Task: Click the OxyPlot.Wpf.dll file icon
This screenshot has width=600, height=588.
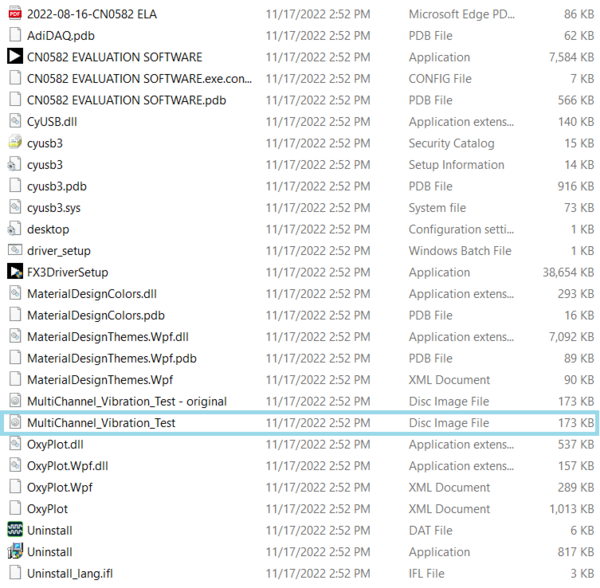Action: [15, 466]
